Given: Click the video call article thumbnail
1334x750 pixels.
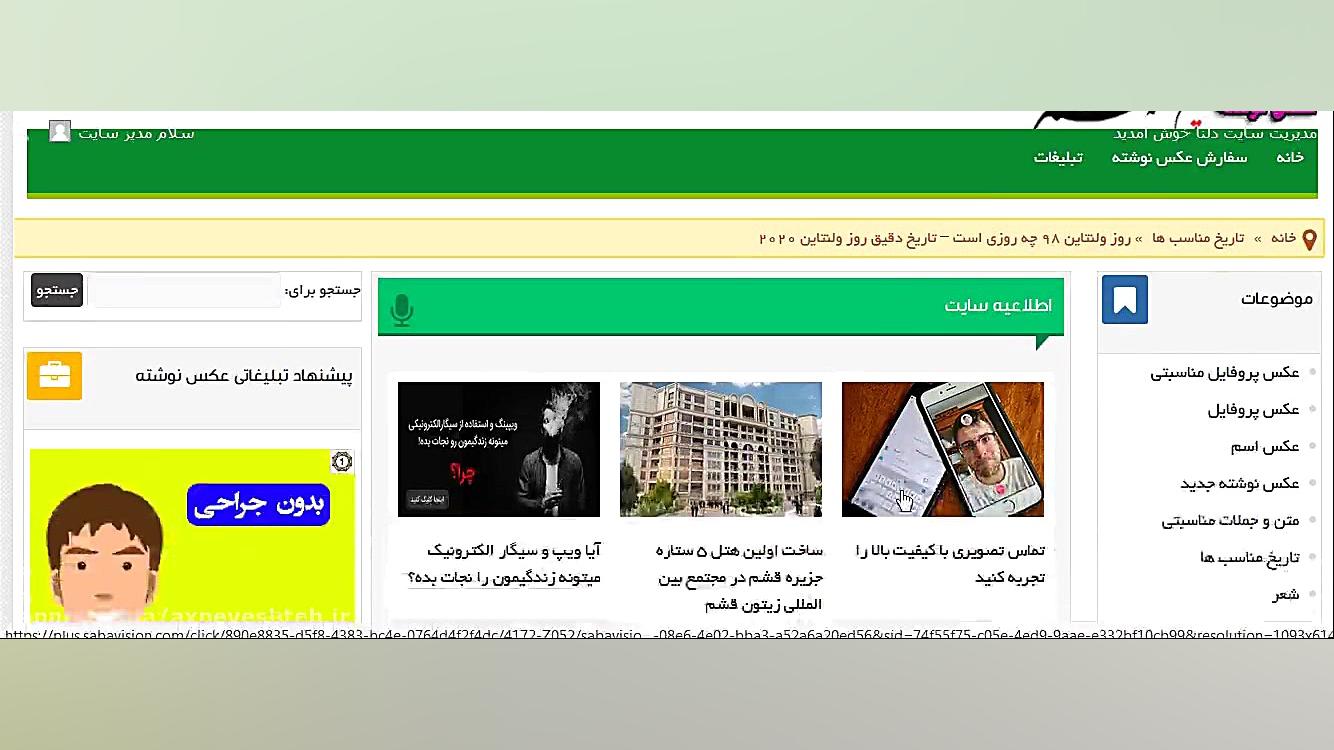Looking at the screenshot, I should 943,448.
